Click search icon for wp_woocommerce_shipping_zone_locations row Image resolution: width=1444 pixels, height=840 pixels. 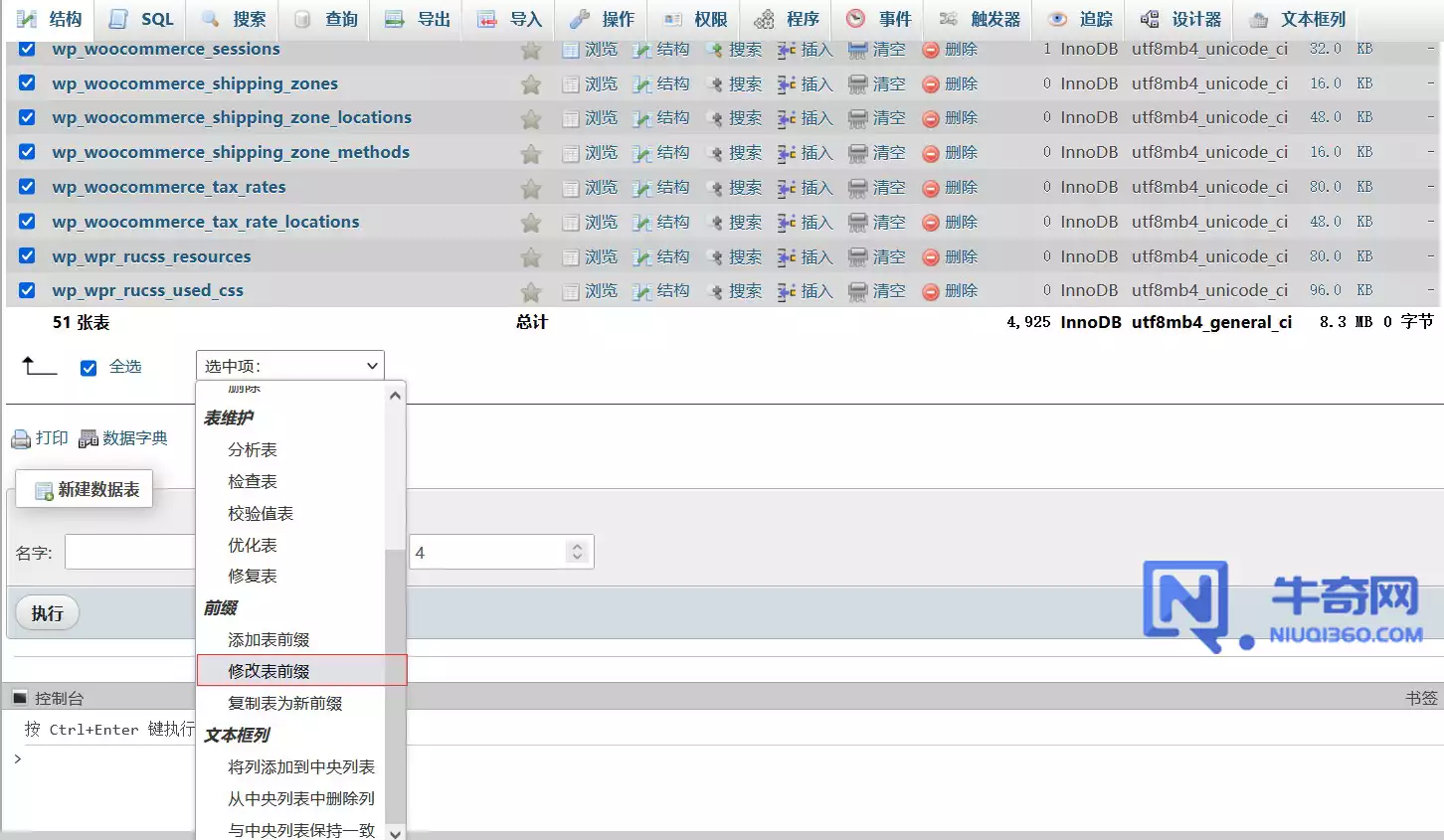point(714,118)
